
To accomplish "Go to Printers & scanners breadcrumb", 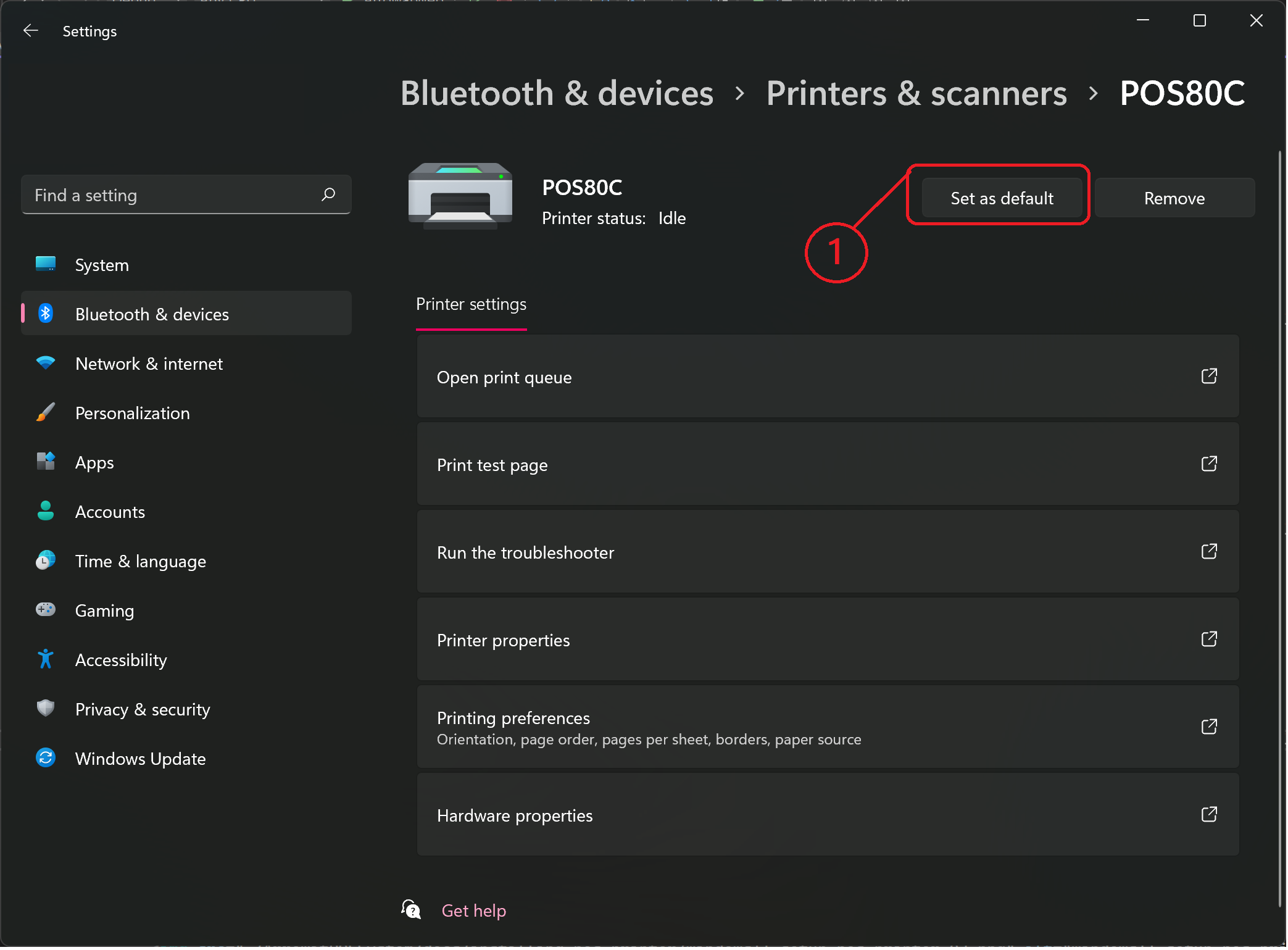I will click(x=918, y=93).
